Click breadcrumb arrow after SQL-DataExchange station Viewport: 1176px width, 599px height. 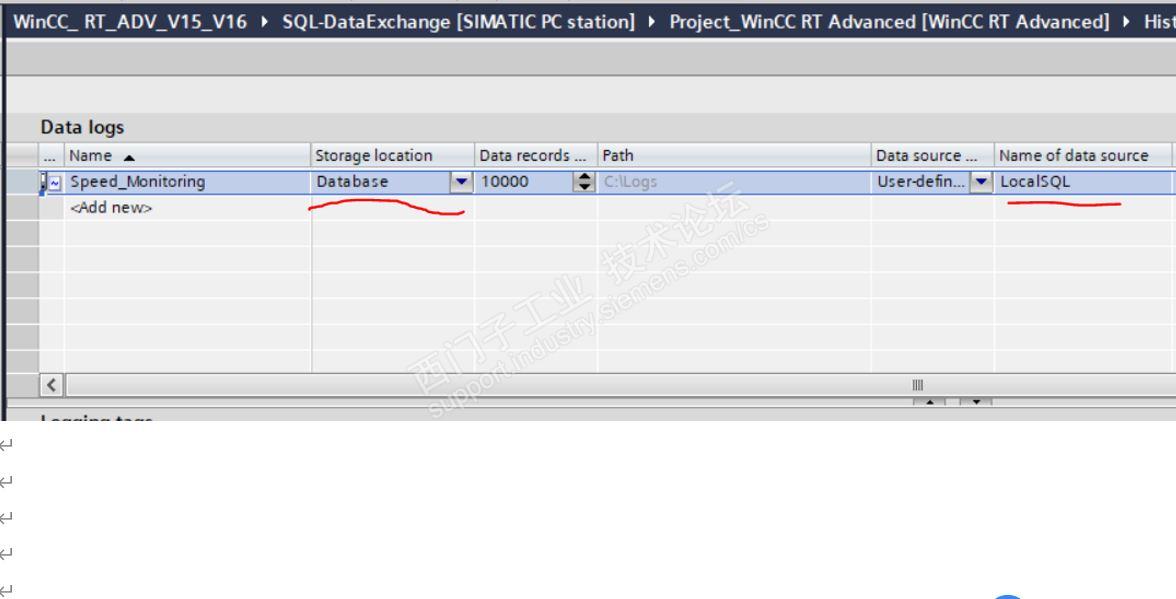[652, 22]
